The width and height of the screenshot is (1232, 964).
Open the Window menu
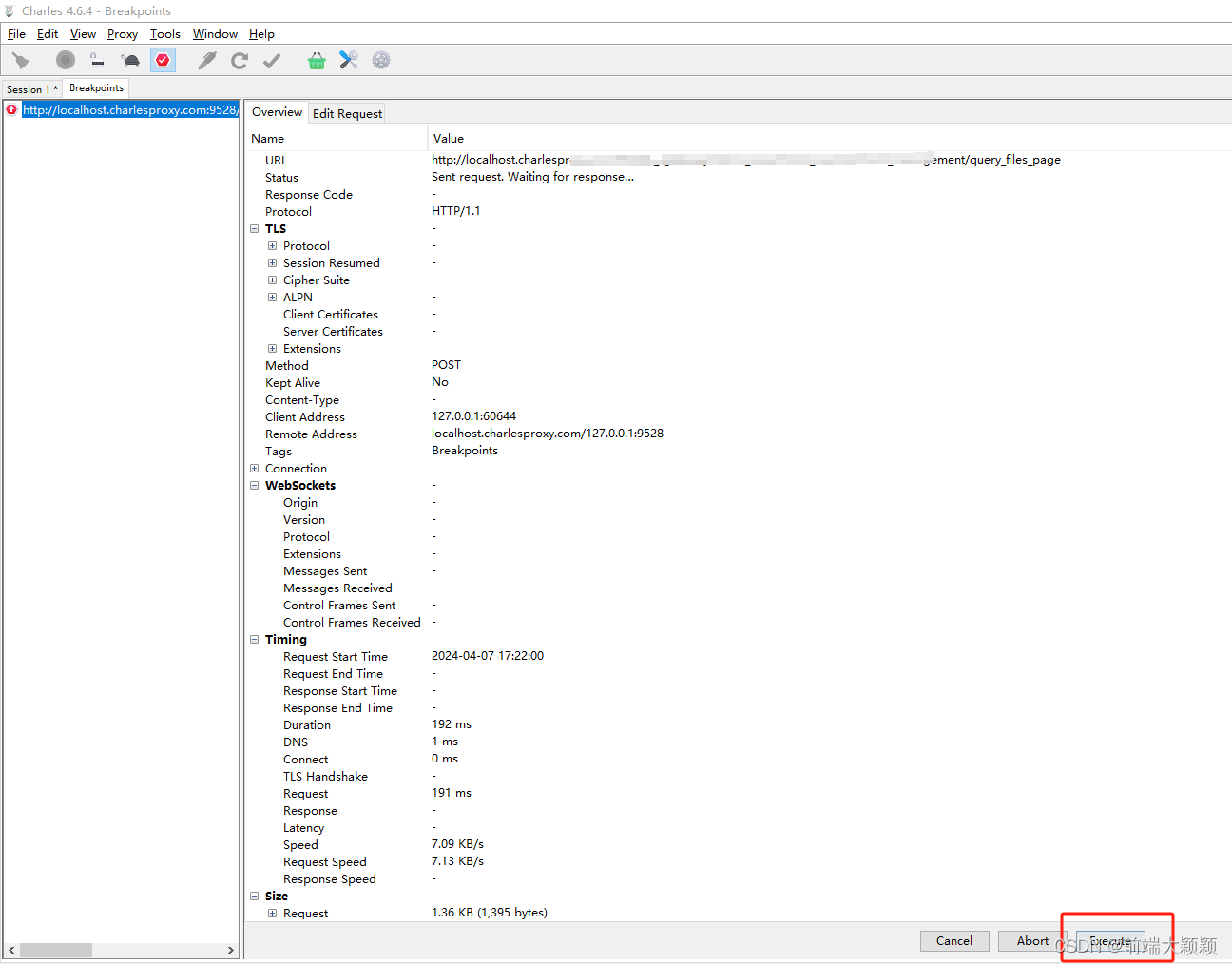[215, 34]
